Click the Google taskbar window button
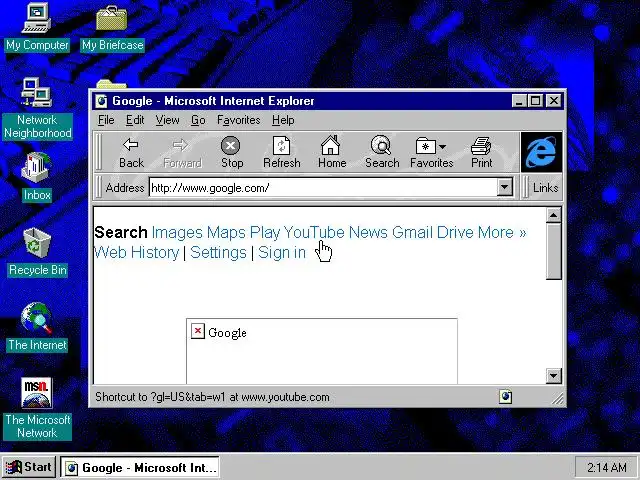 tap(140, 467)
